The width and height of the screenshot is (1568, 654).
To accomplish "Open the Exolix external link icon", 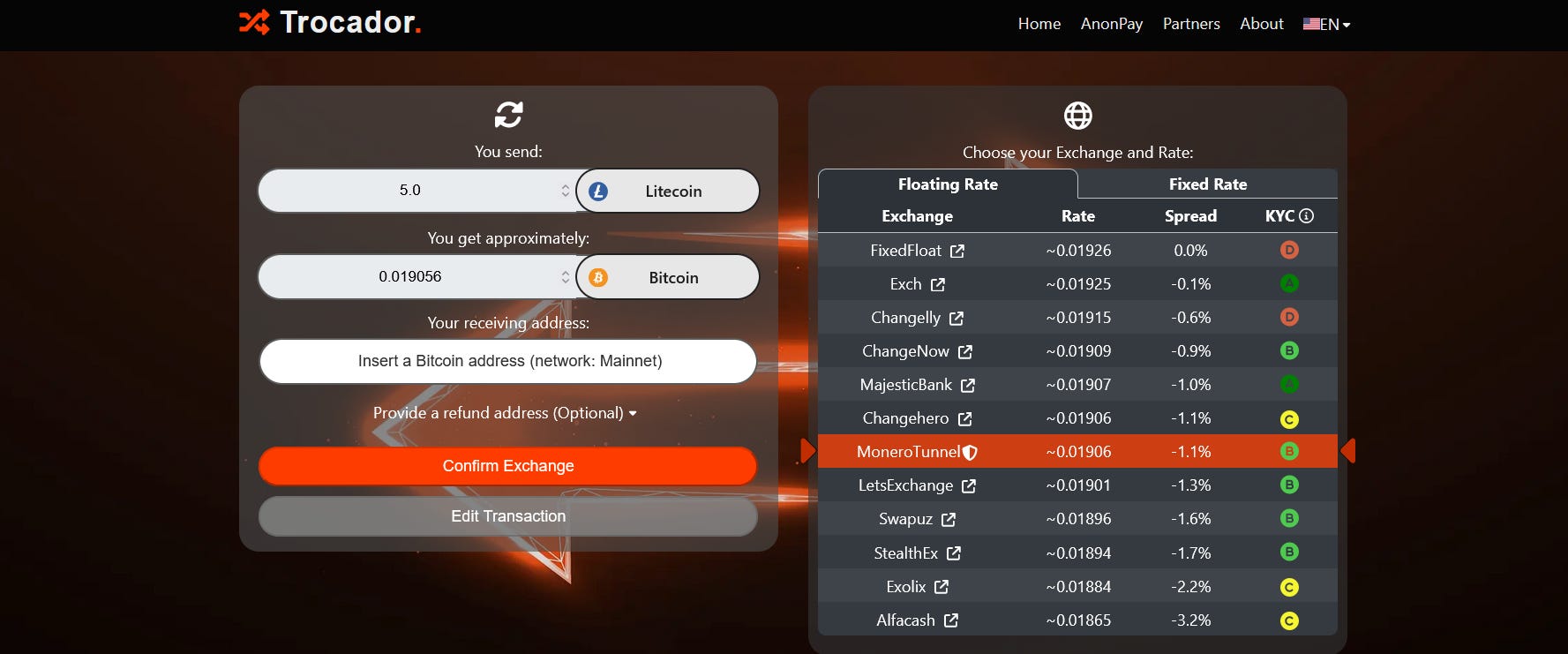I will point(942,587).
